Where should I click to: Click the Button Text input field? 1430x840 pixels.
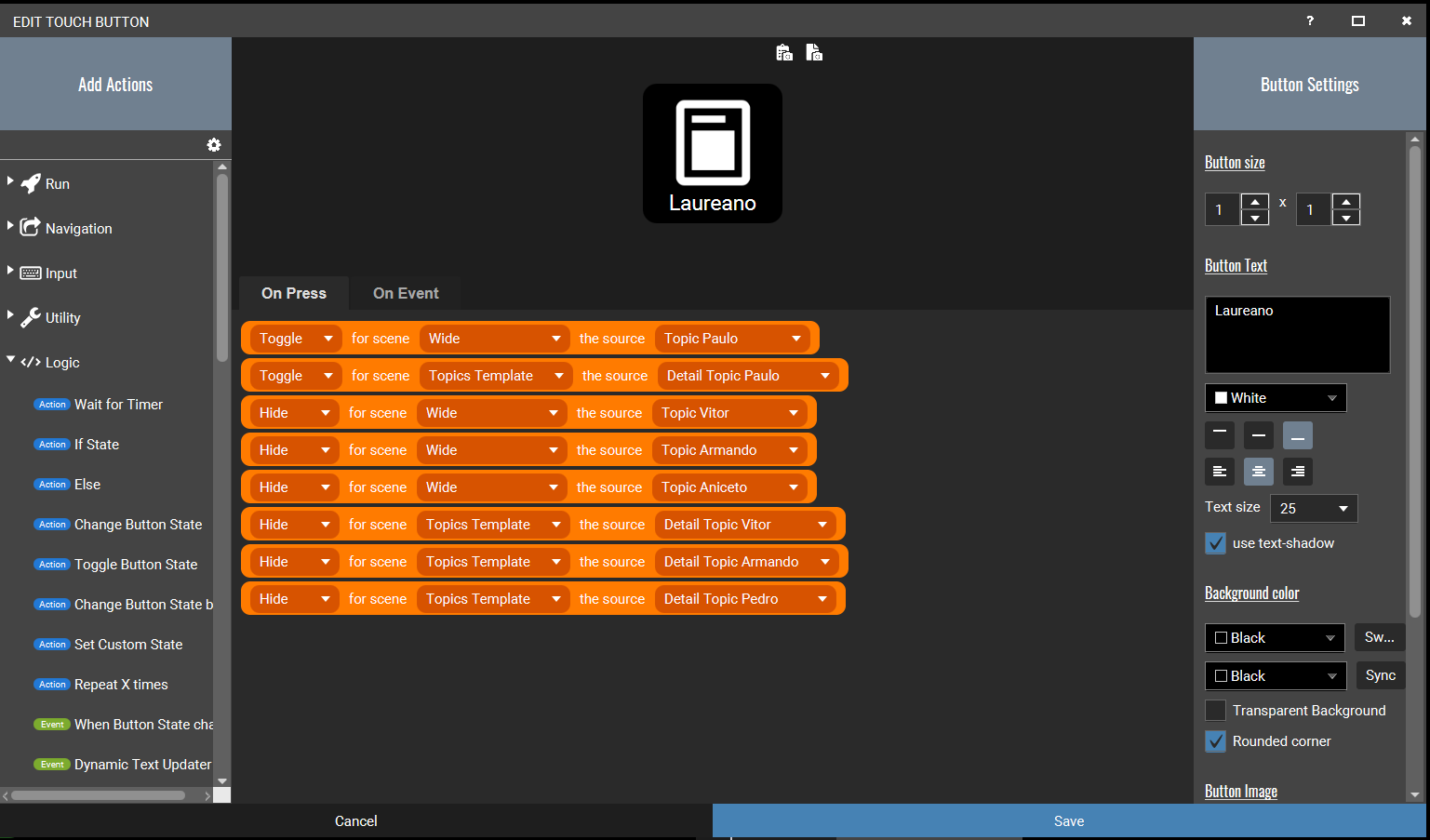1297,335
